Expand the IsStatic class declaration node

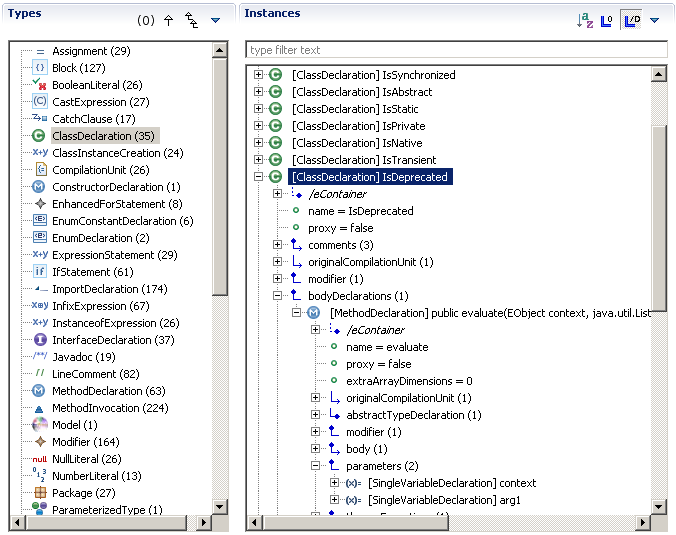click(258, 109)
